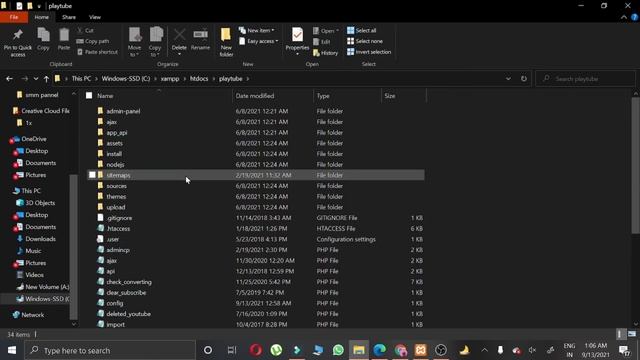
Task: Open recent locations dropdown arrow
Action: click(x=36, y=78)
